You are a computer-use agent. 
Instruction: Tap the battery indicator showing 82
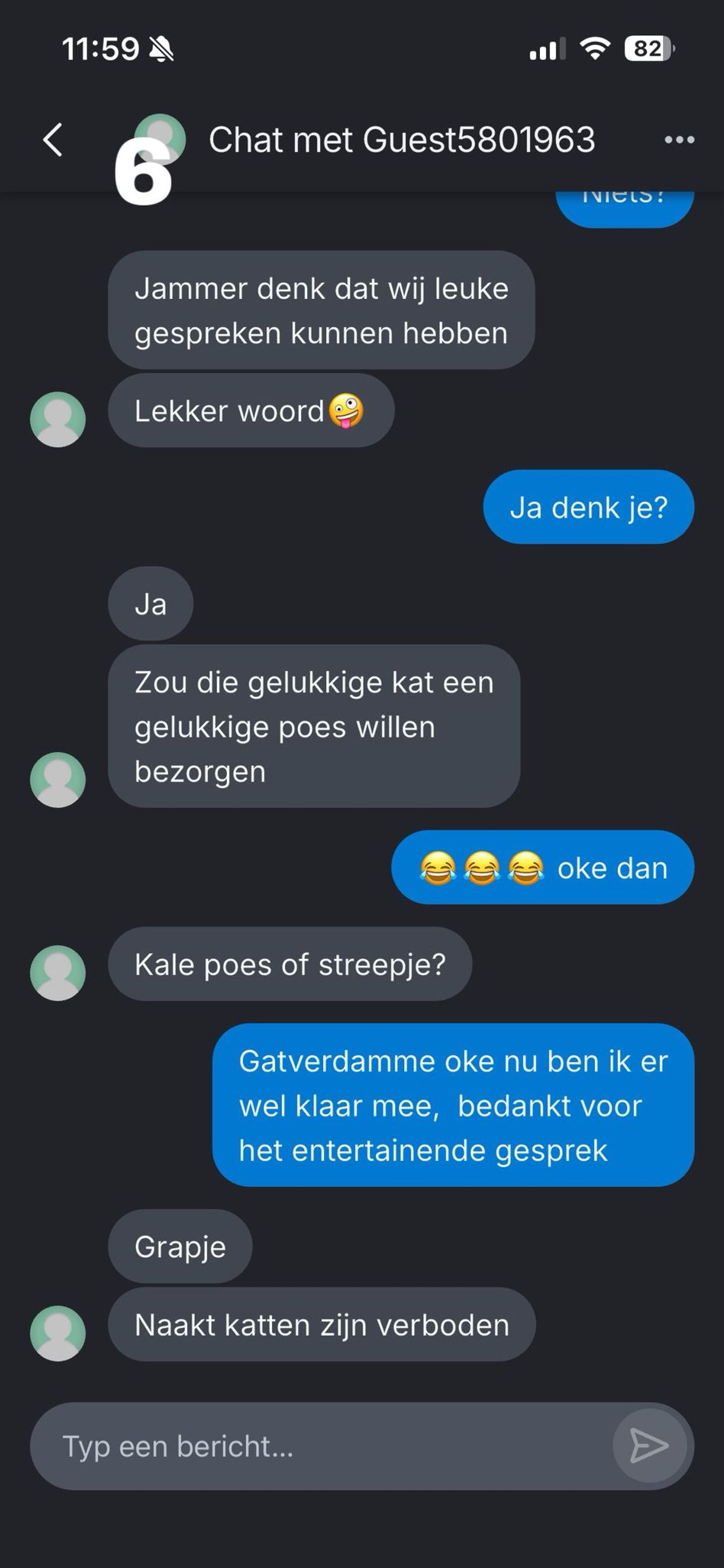click(x=649, y=49)
